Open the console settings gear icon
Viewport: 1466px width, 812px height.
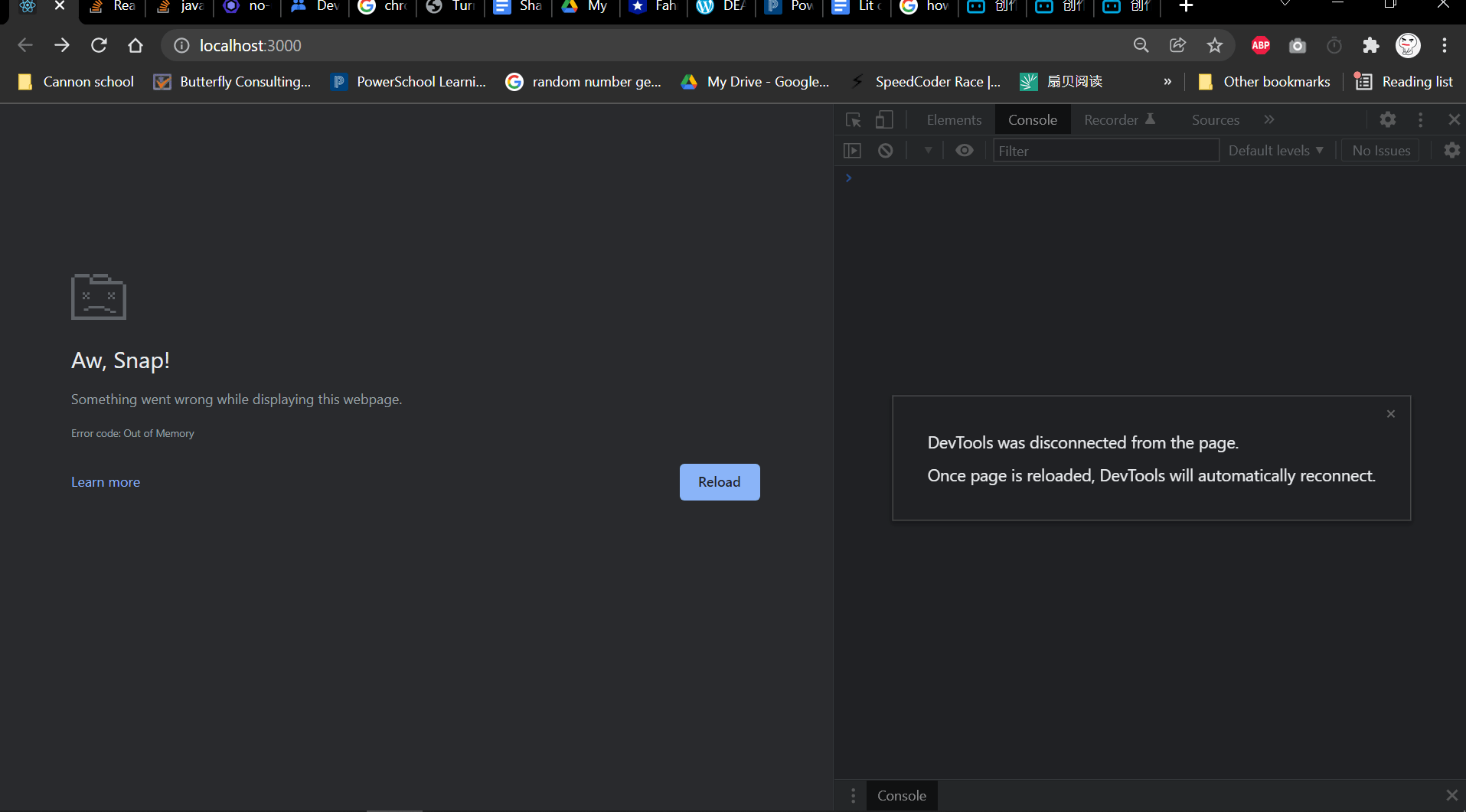coord(1452,150)
